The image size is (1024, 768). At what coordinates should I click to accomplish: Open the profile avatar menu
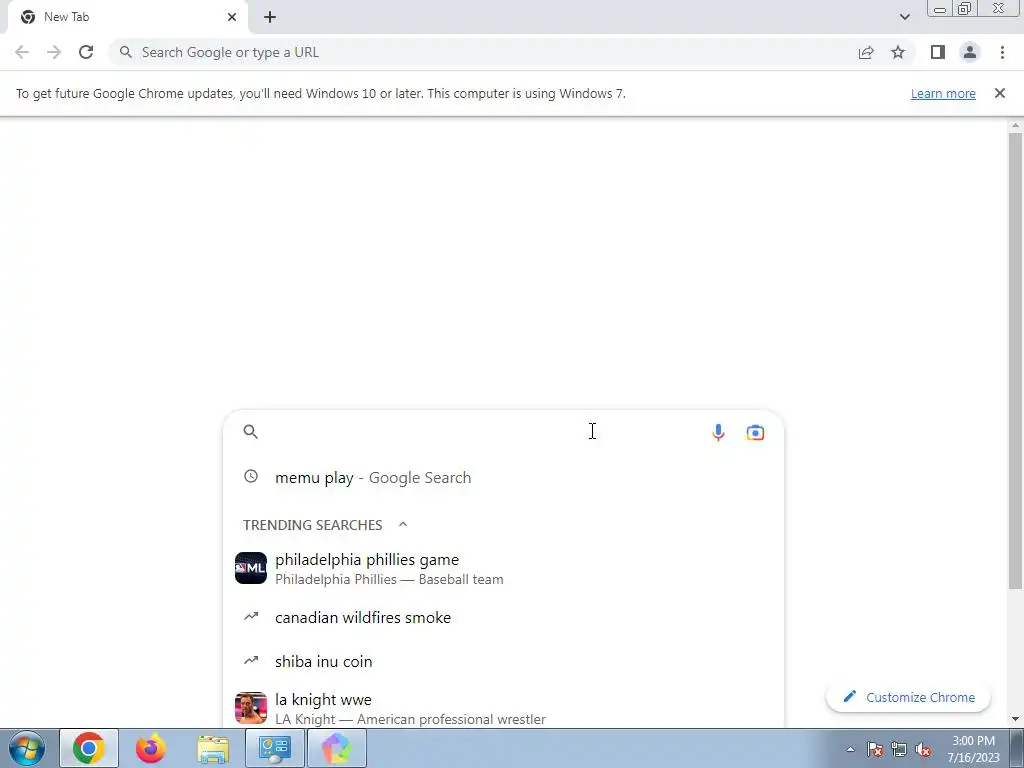[x=970, y=52]
